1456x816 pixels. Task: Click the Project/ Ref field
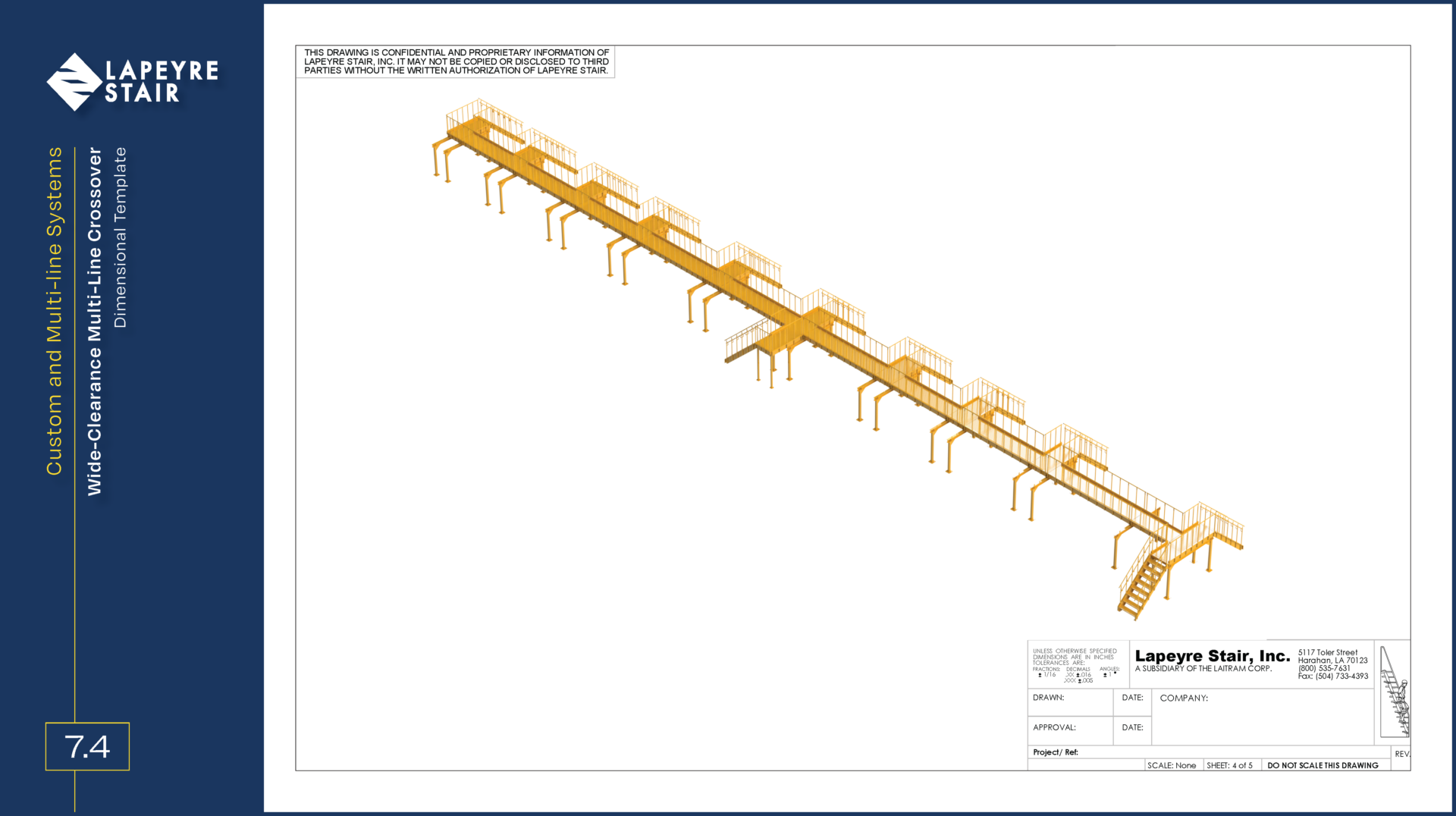(1206, 752)
